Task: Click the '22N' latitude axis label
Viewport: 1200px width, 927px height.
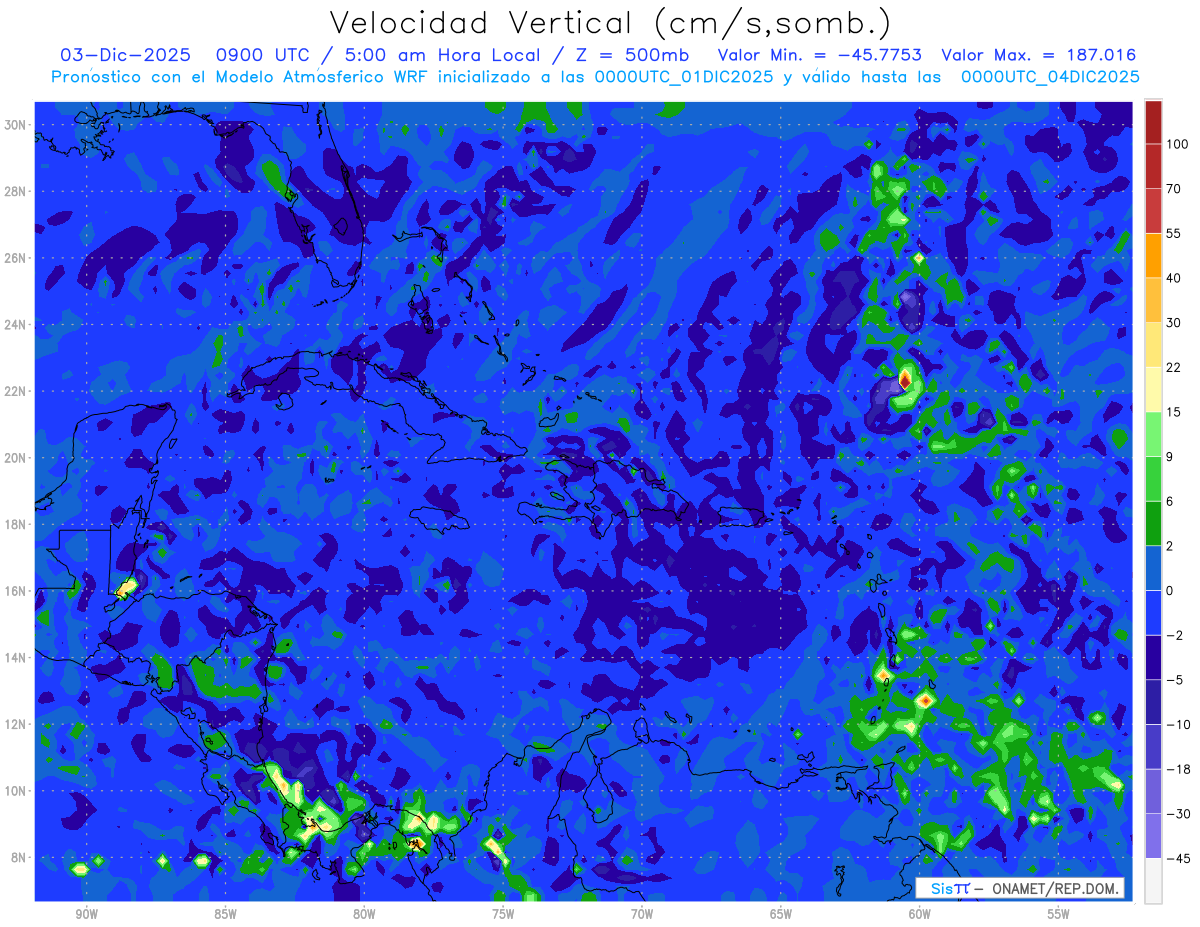Action: point(17,391)
